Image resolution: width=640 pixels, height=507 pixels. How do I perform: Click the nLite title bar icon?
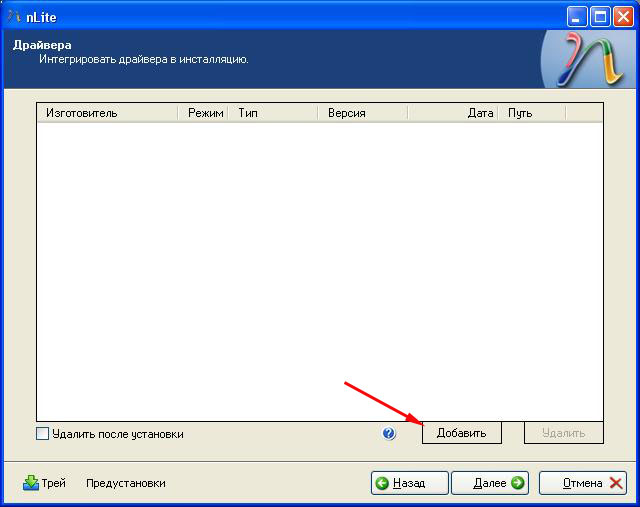(13, 17)
